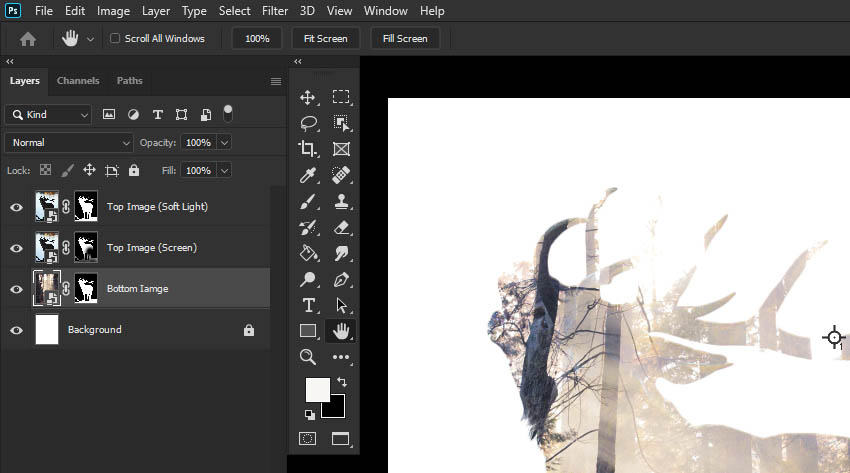Collapse the Layers panel group arrows
The height and width of the screenshot is (473, 850).
point(10,61)
